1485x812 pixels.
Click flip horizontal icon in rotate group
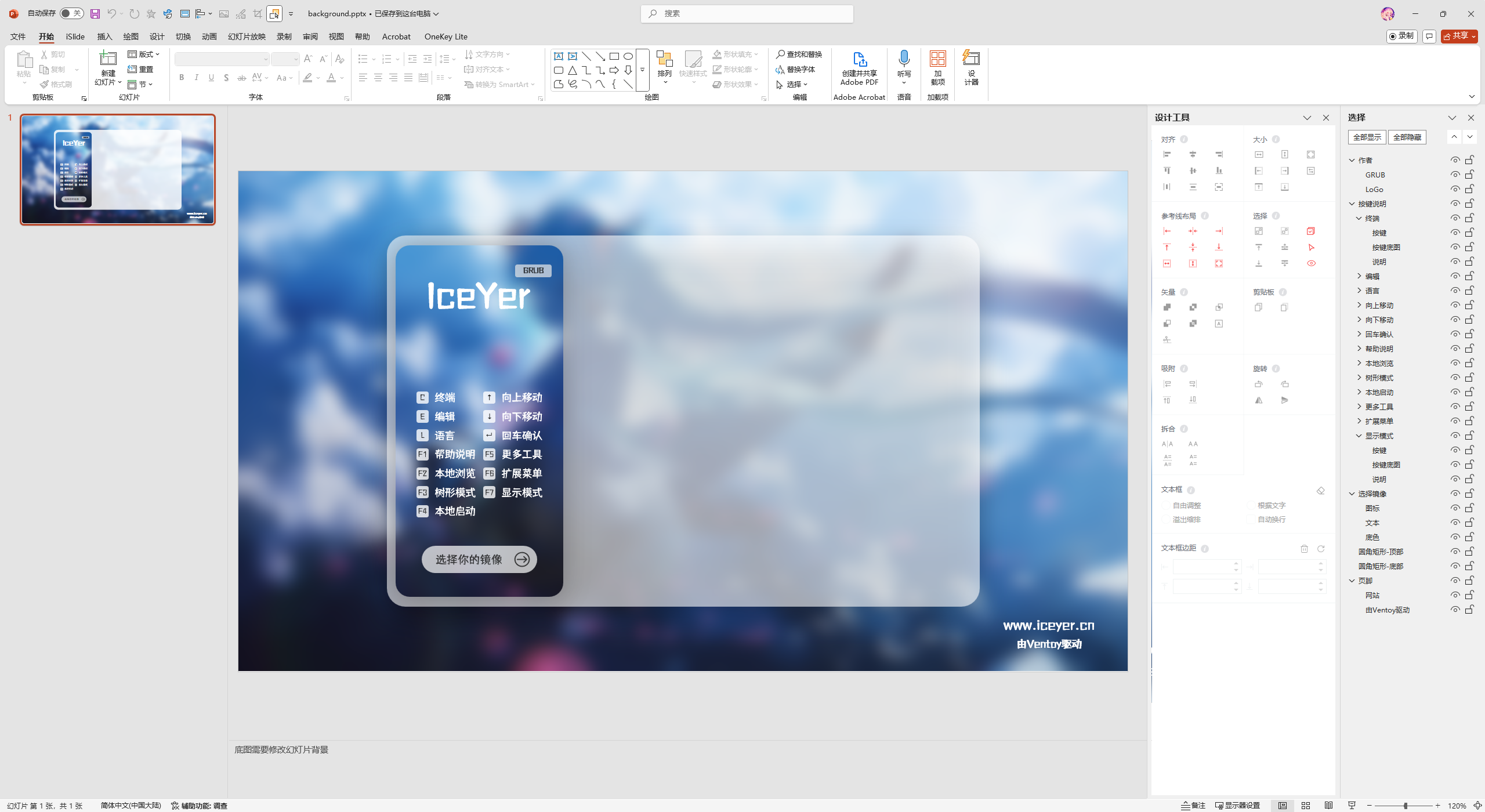tap(1259, 400)
